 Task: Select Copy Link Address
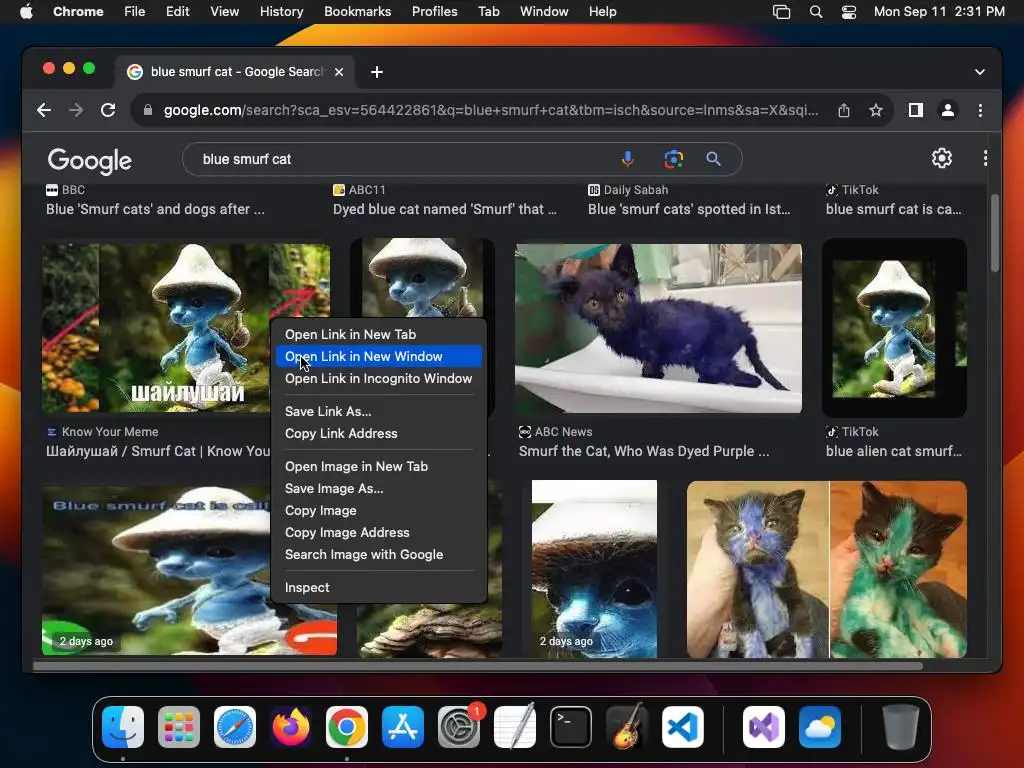tap(379, 434)
